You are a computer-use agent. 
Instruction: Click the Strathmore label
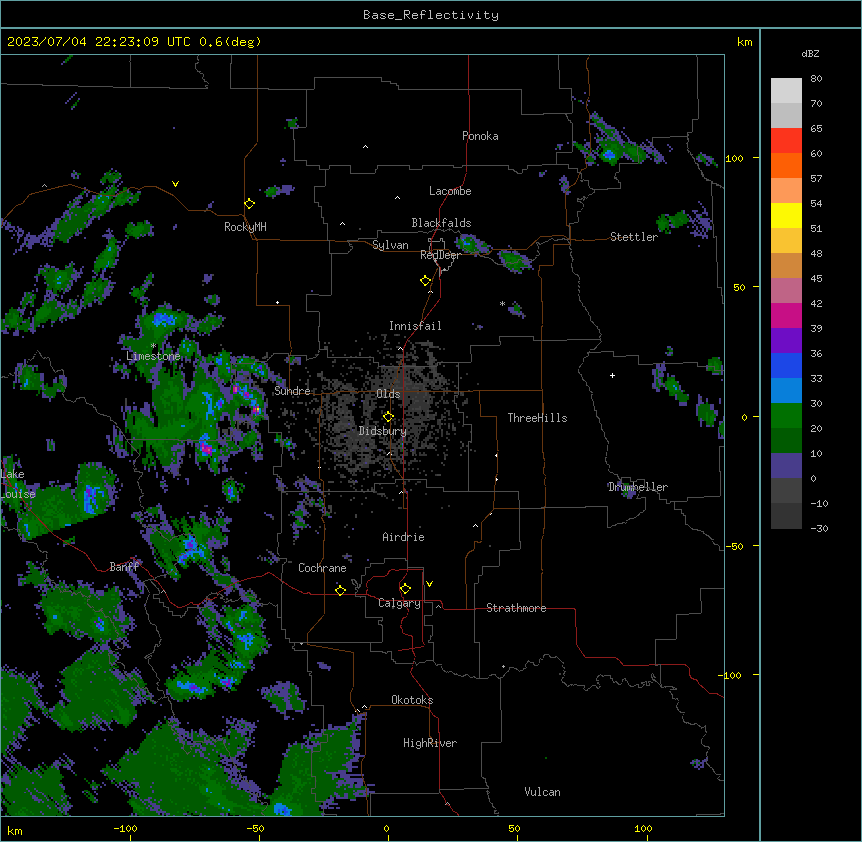point(516,608)
